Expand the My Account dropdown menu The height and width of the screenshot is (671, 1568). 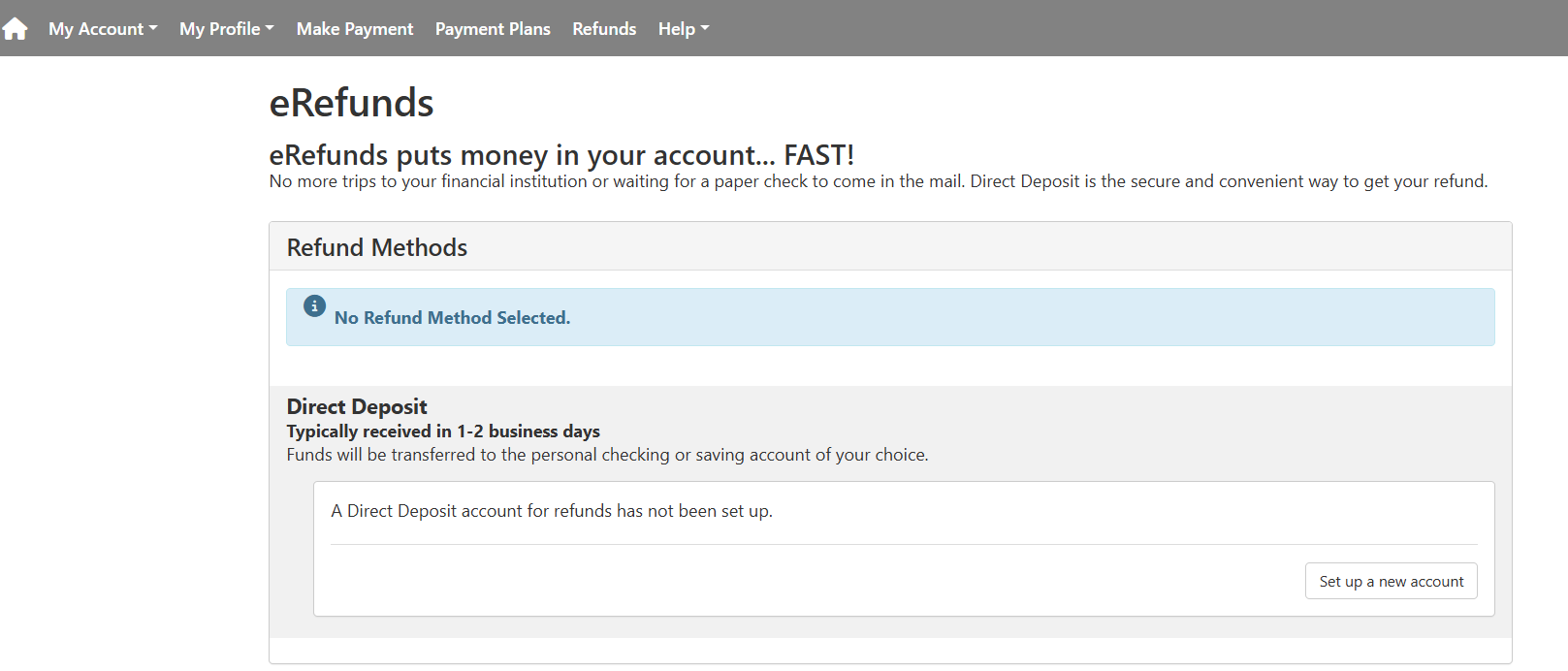(x=102, y=29)
